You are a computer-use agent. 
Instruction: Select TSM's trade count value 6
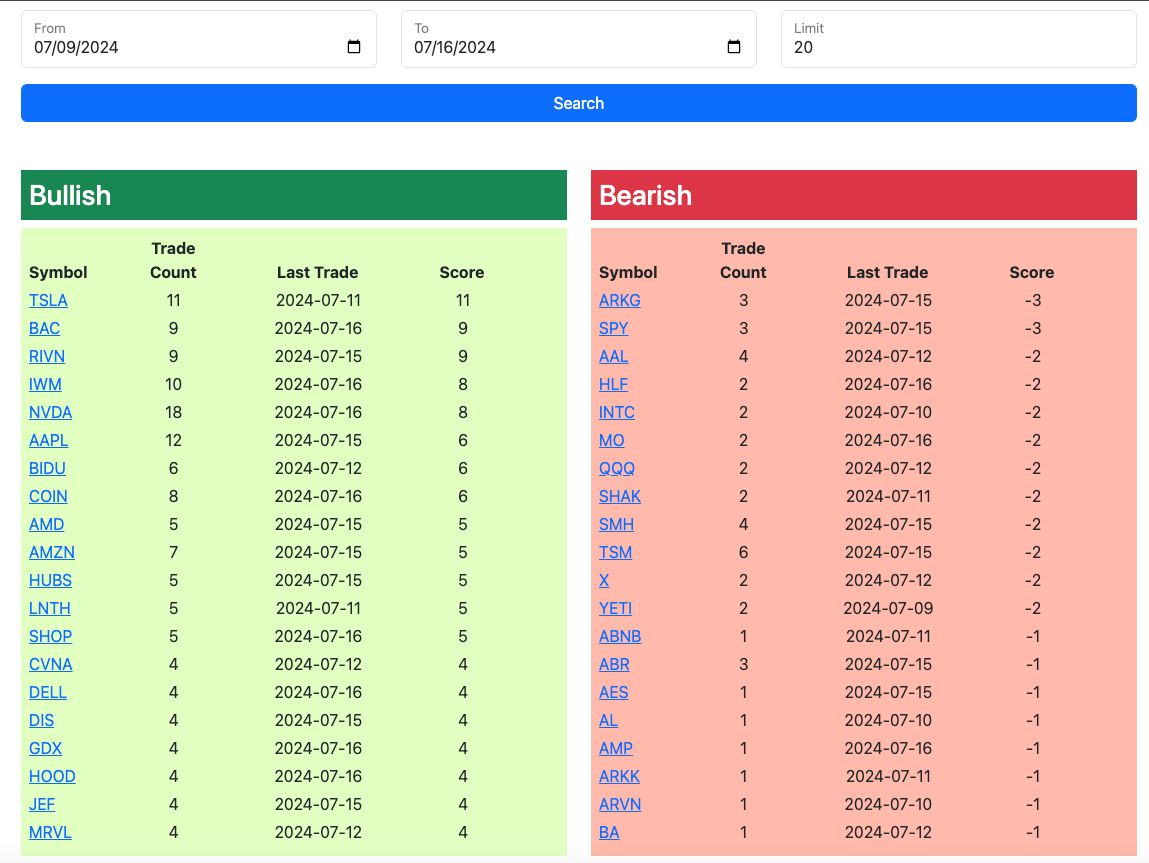click(x=744, y=552)
